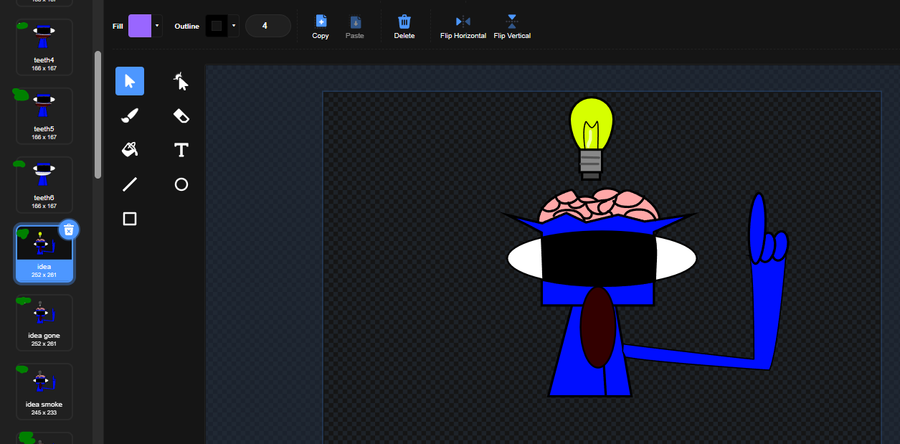
Task: Expand the Fill color dropdown arrow
Action: coord(157,26)
